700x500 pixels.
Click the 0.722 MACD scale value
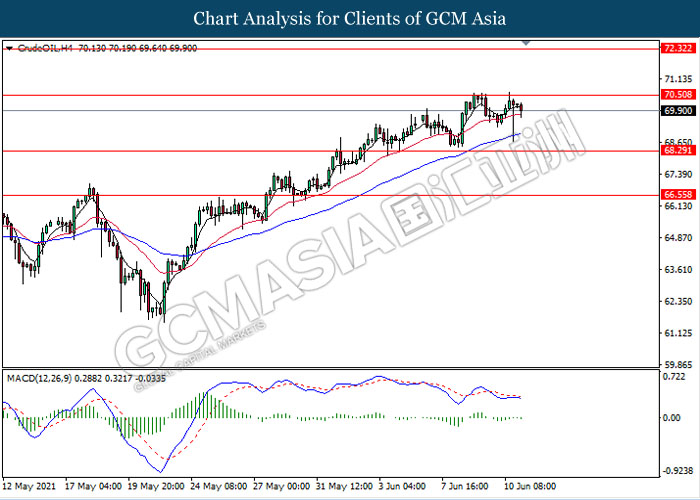[x=674, y=377]
